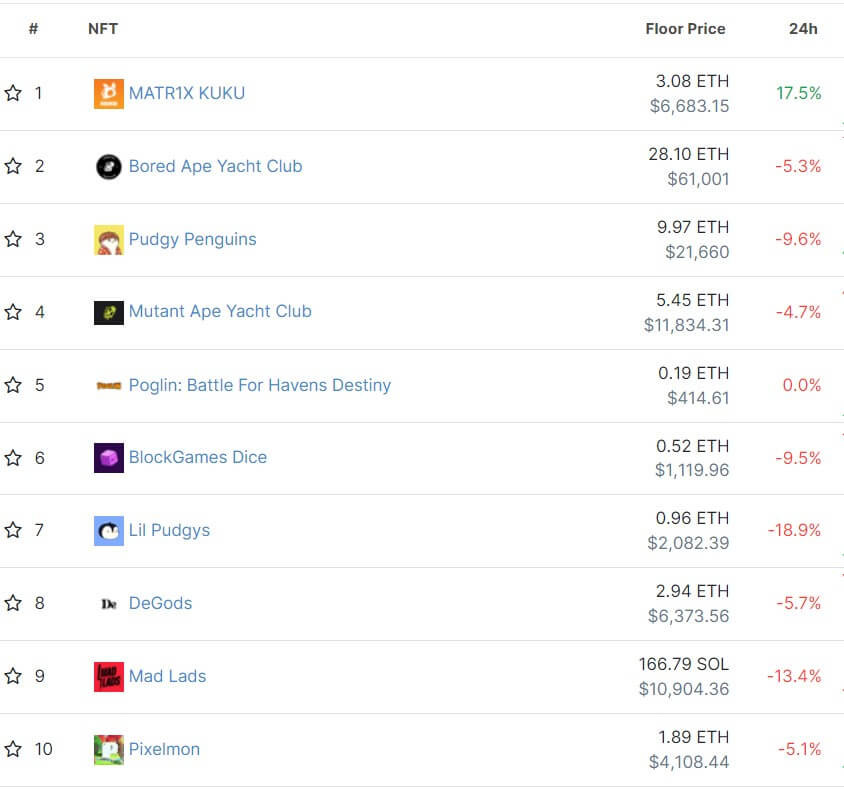844x790 pixels.
Task: Open Poglin: Battle For Havens Destiny link
Action: pos(260,385)
